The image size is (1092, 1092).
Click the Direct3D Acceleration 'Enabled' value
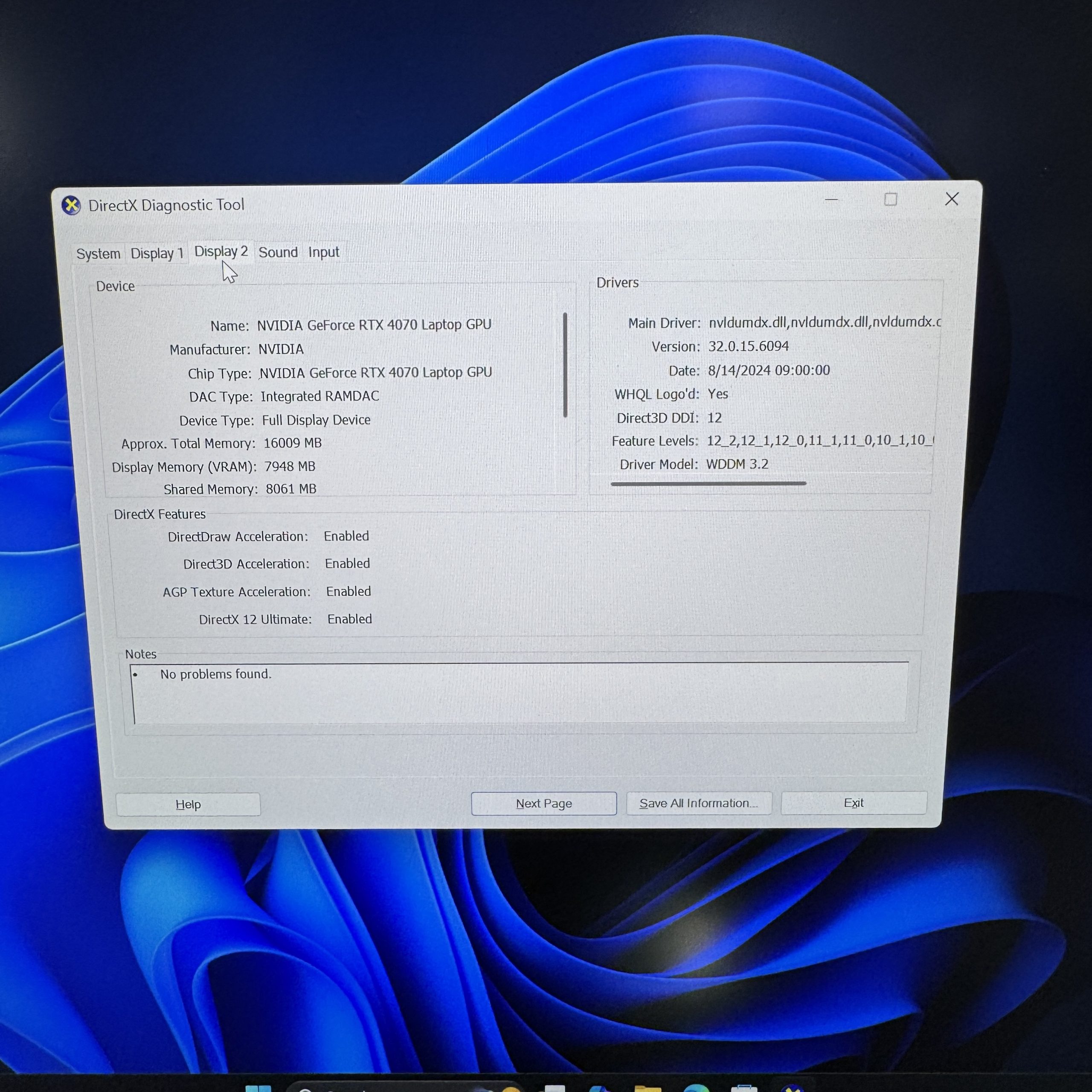tap(348, 563)
